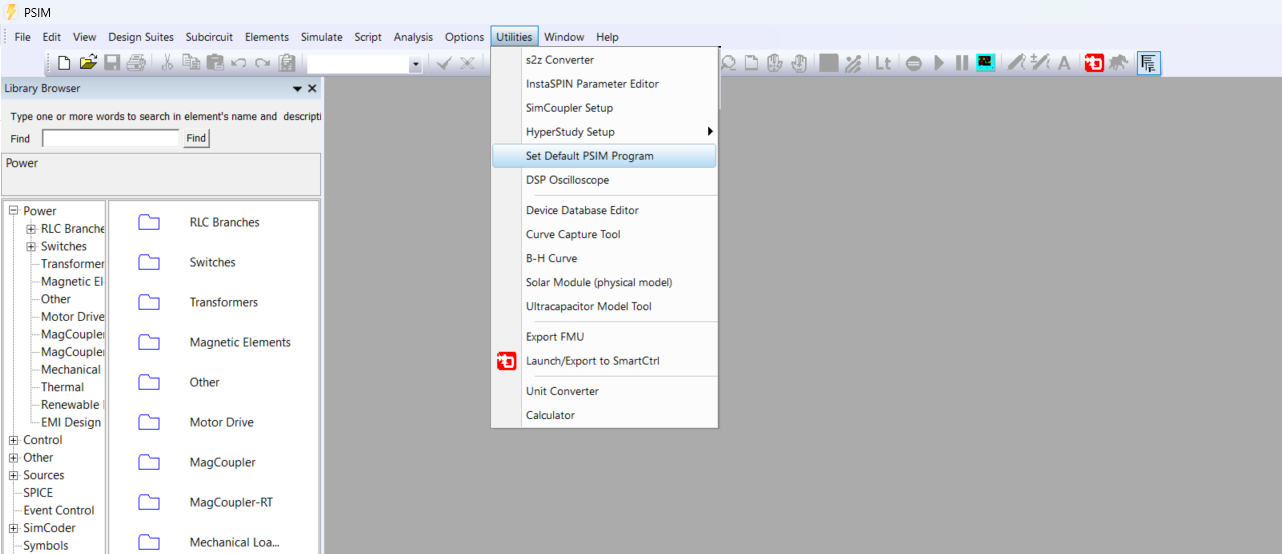Image resolution: width=1282 pixels, height=554 pixels.
Task: Open the waveform viewer cyan icon
Action: click(986, 63)
